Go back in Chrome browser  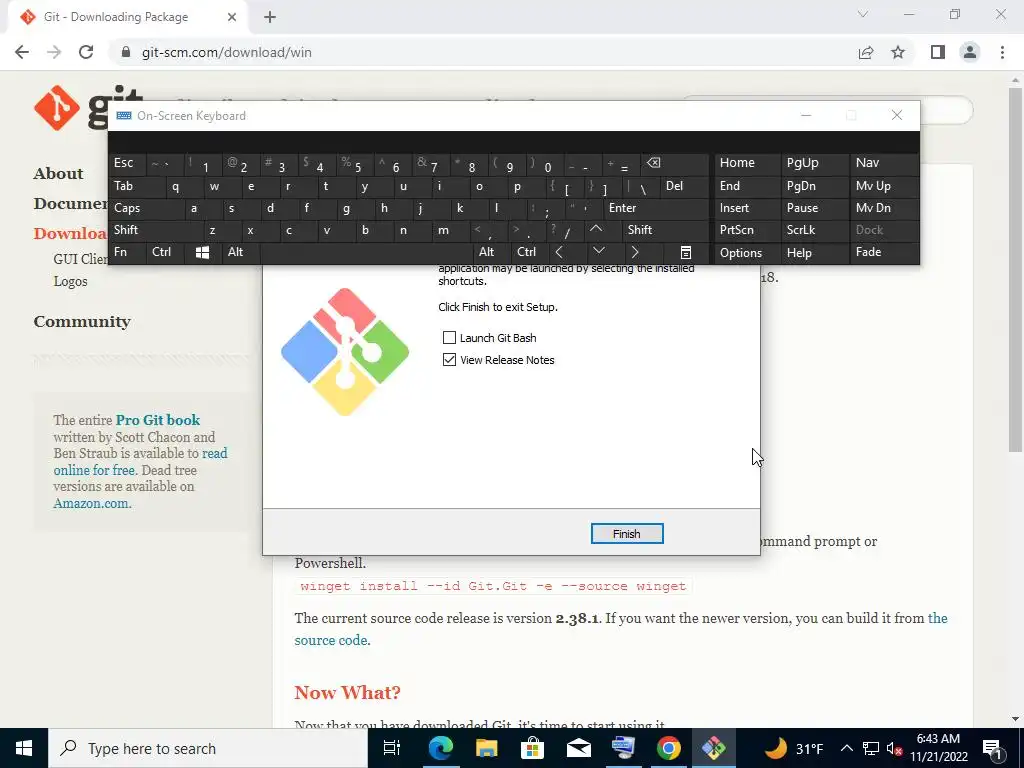[x=22, y=52]
